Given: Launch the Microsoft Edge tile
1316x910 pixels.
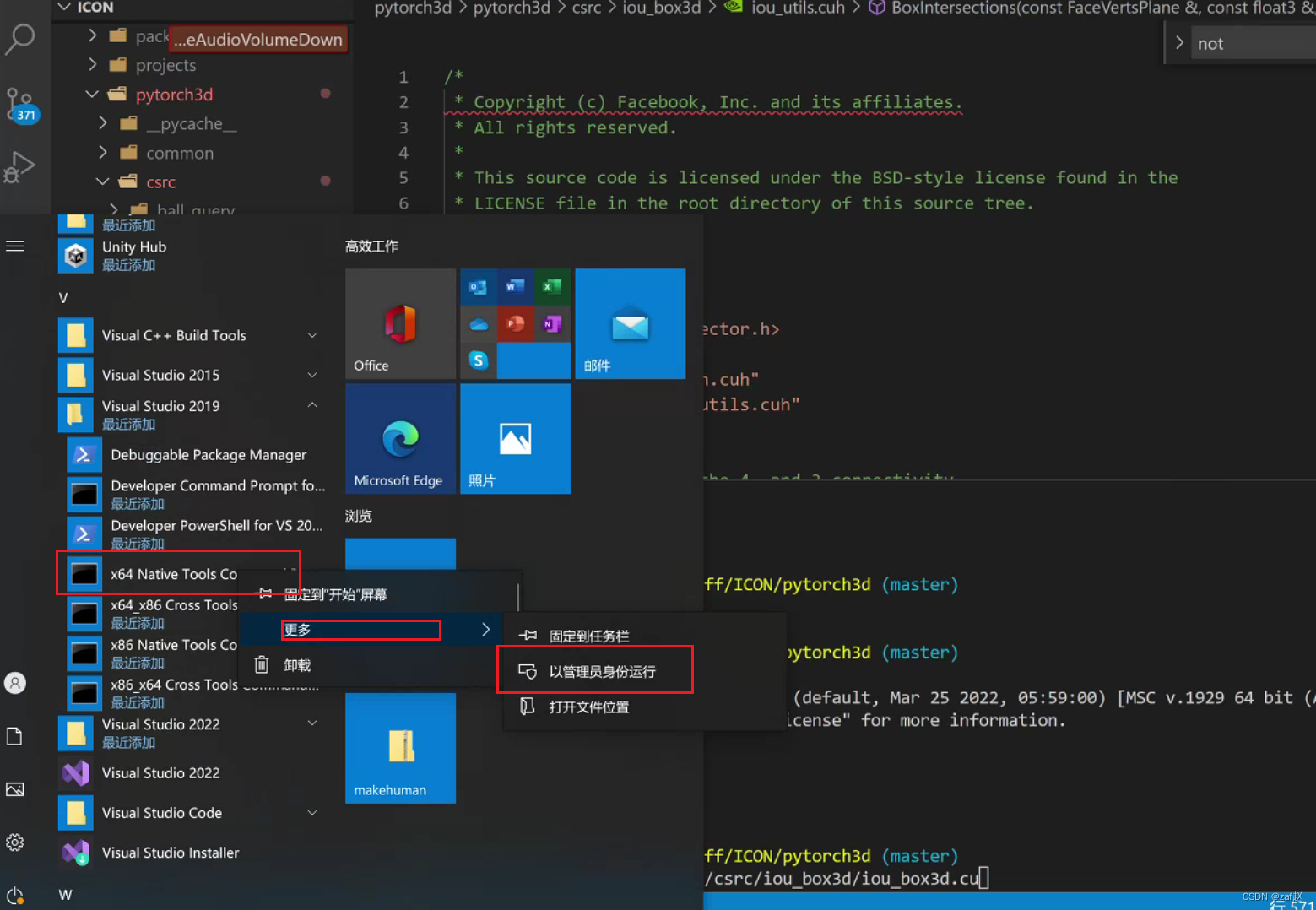Looking at the screenshot, I should [399, 438].
